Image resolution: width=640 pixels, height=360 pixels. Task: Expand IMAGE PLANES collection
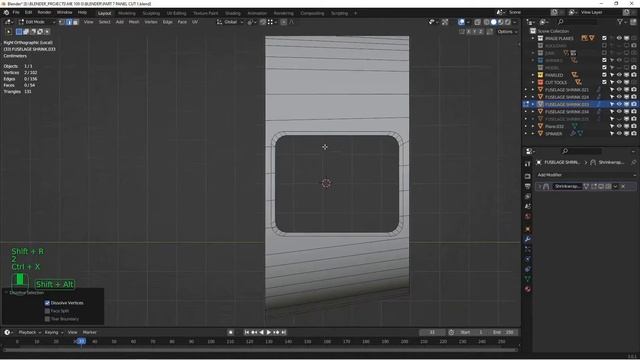pos(533,38)
